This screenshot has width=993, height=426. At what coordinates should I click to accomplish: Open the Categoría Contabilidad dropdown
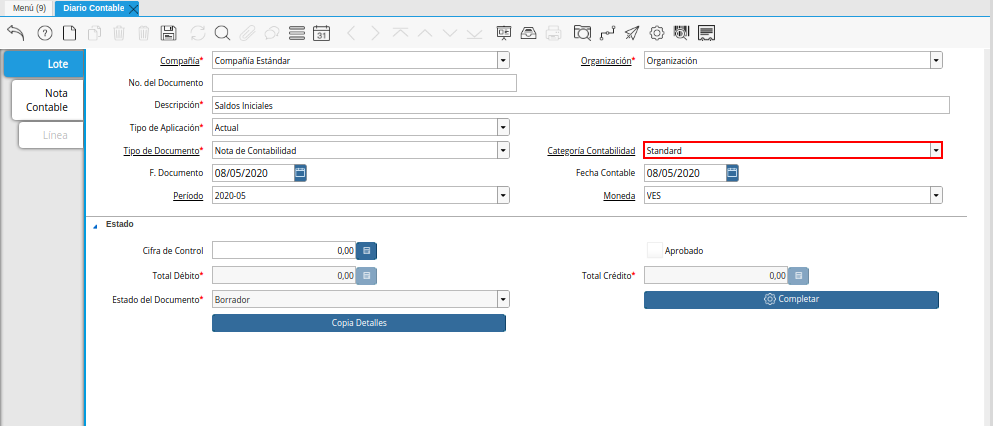coord(936,151)
